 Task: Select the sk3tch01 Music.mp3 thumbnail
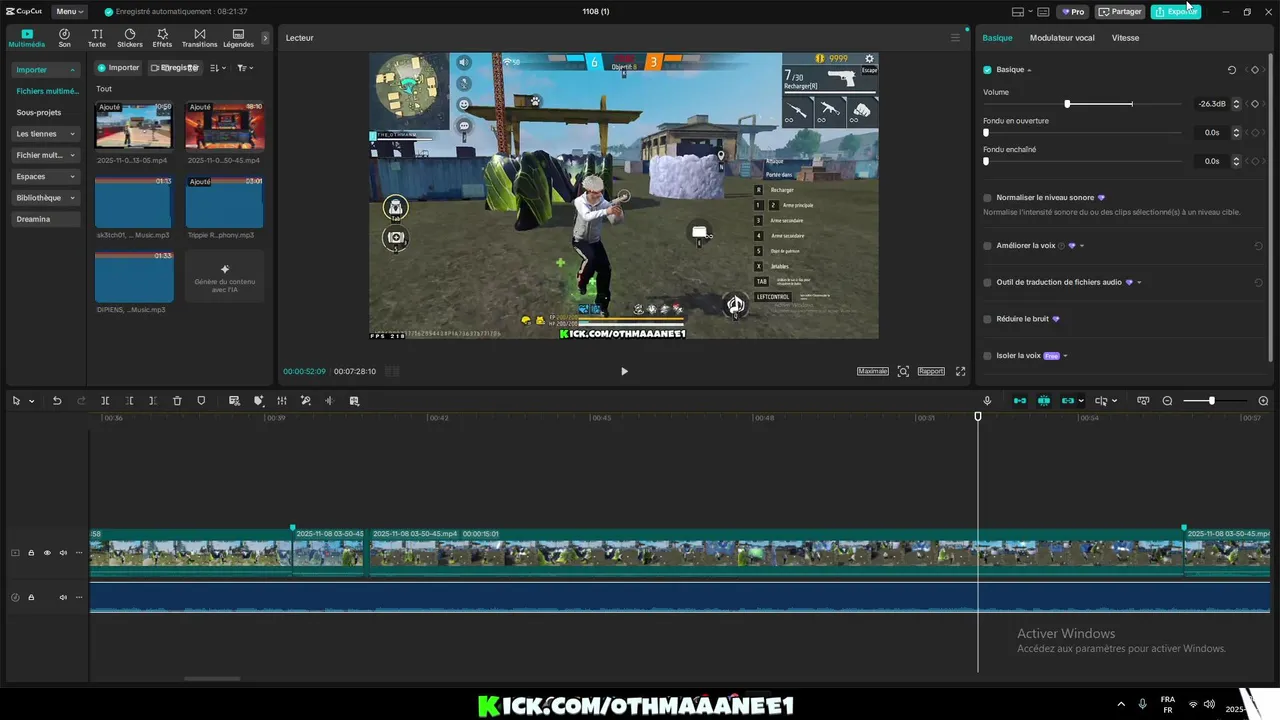tap(134, 203)
